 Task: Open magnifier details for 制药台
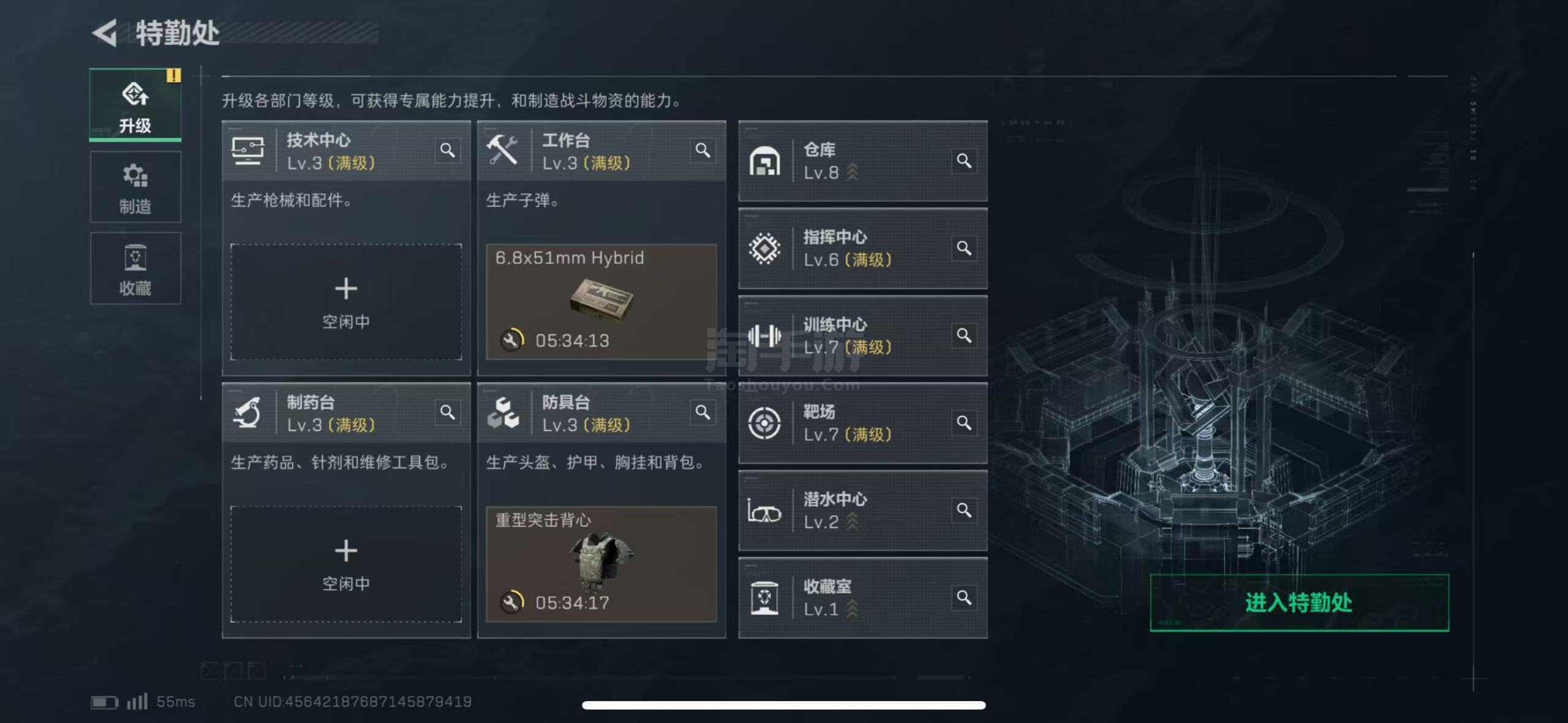(448, 412)
